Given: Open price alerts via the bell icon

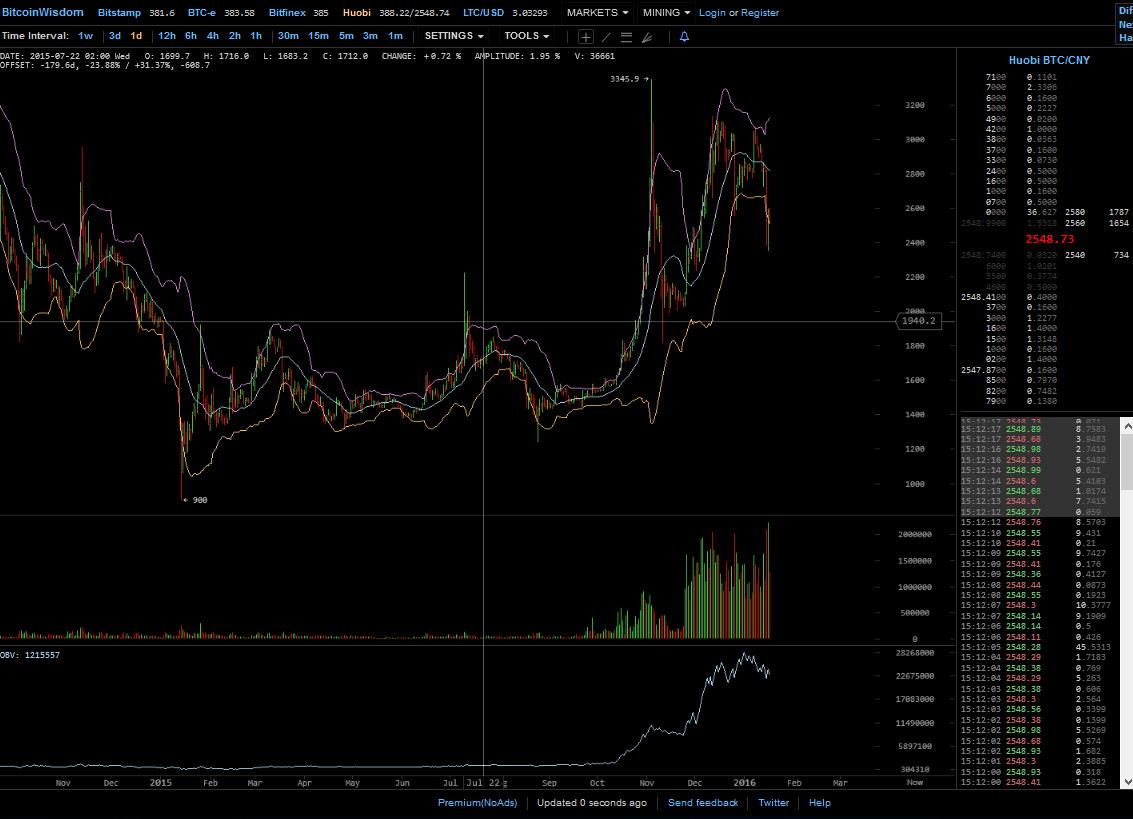Looking at the screenshot, I should click(684, 36).
